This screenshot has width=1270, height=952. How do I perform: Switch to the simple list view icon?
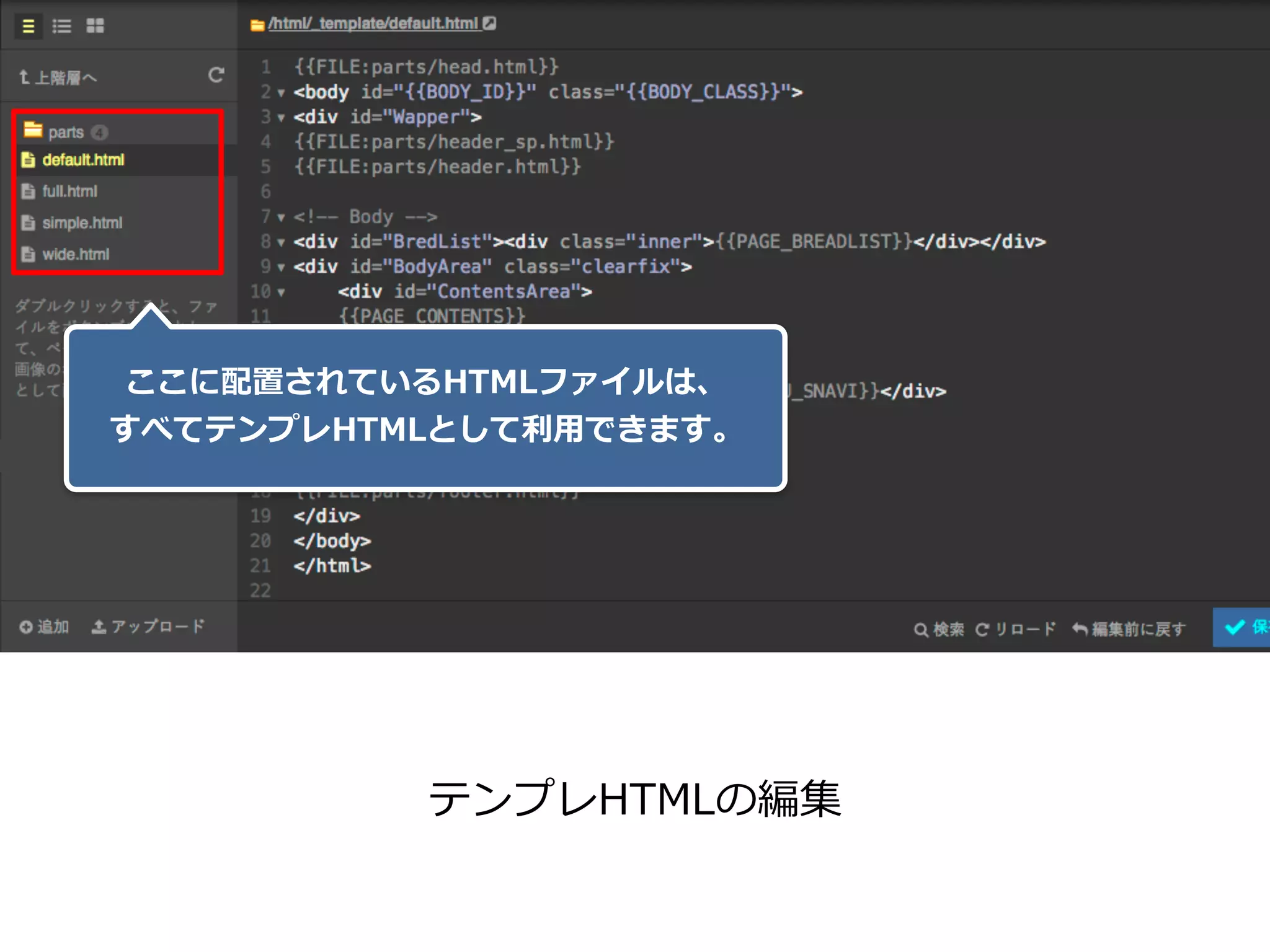click(x=29, y=26)
